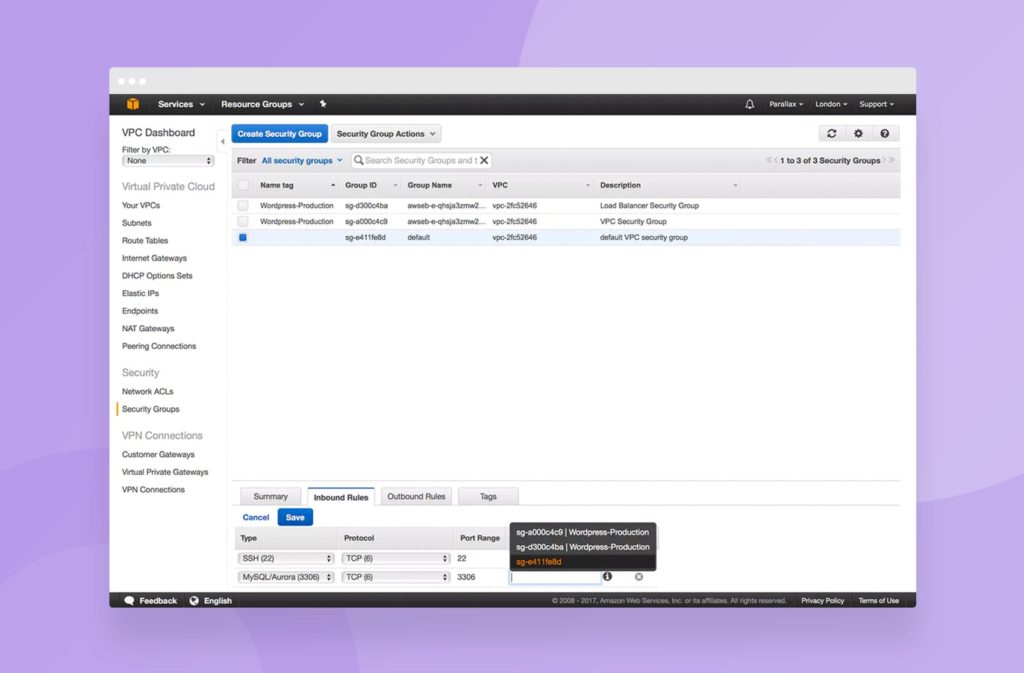Open TCP (6) protocol dropdown in SSH row
The width and height of the screenshot is (1024, 673).
[x=396, y=558]
